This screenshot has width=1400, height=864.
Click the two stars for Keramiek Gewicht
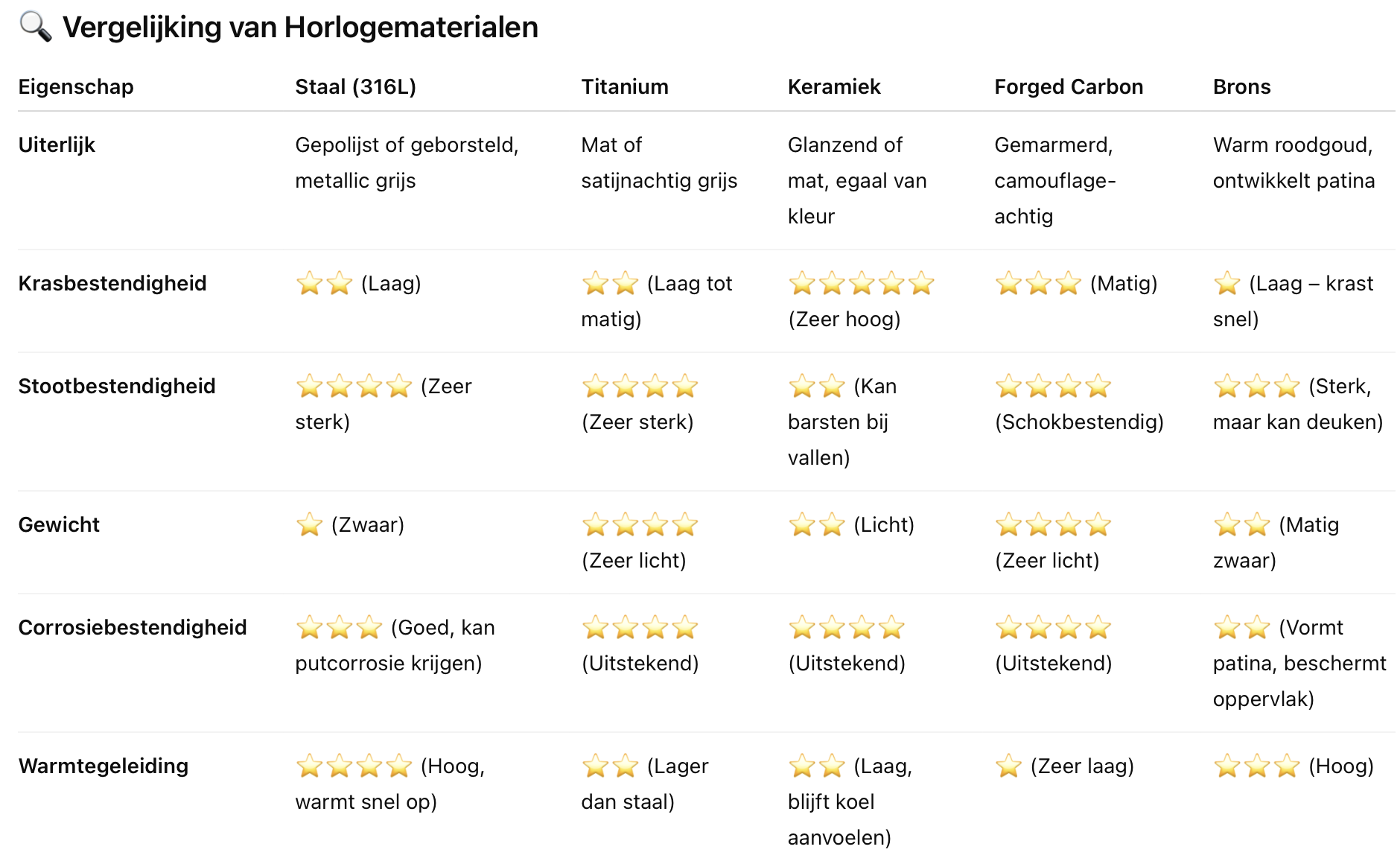pos(817,525)
